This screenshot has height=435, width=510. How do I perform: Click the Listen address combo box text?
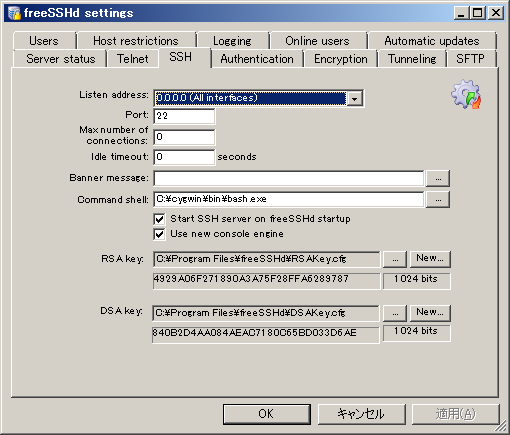(x=251, y=98)
